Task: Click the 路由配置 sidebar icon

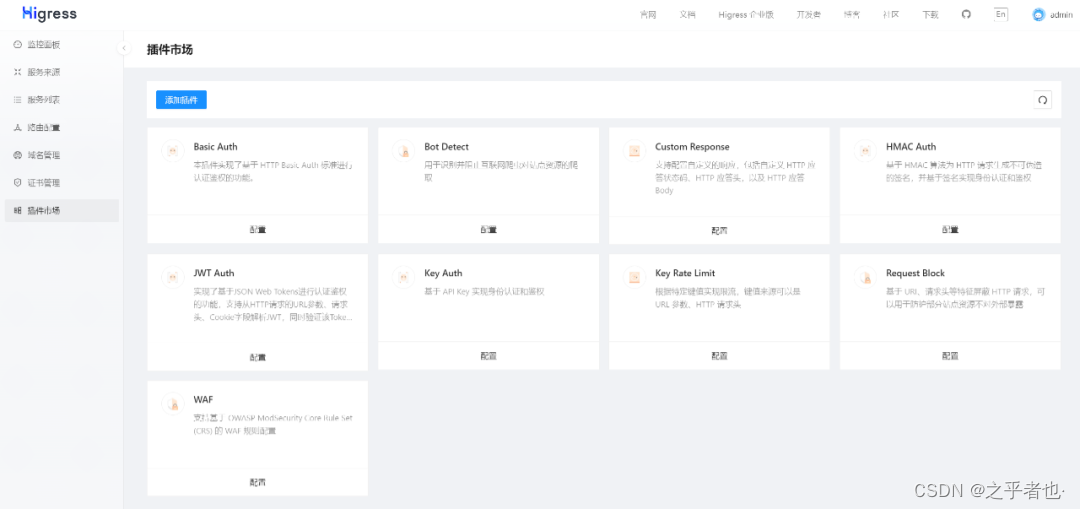Action: pos(18,127)
